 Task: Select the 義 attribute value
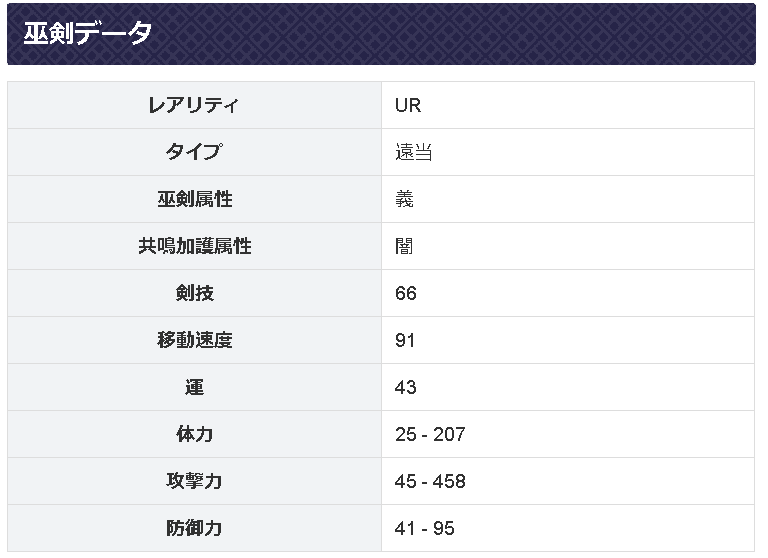click(404, 199)
